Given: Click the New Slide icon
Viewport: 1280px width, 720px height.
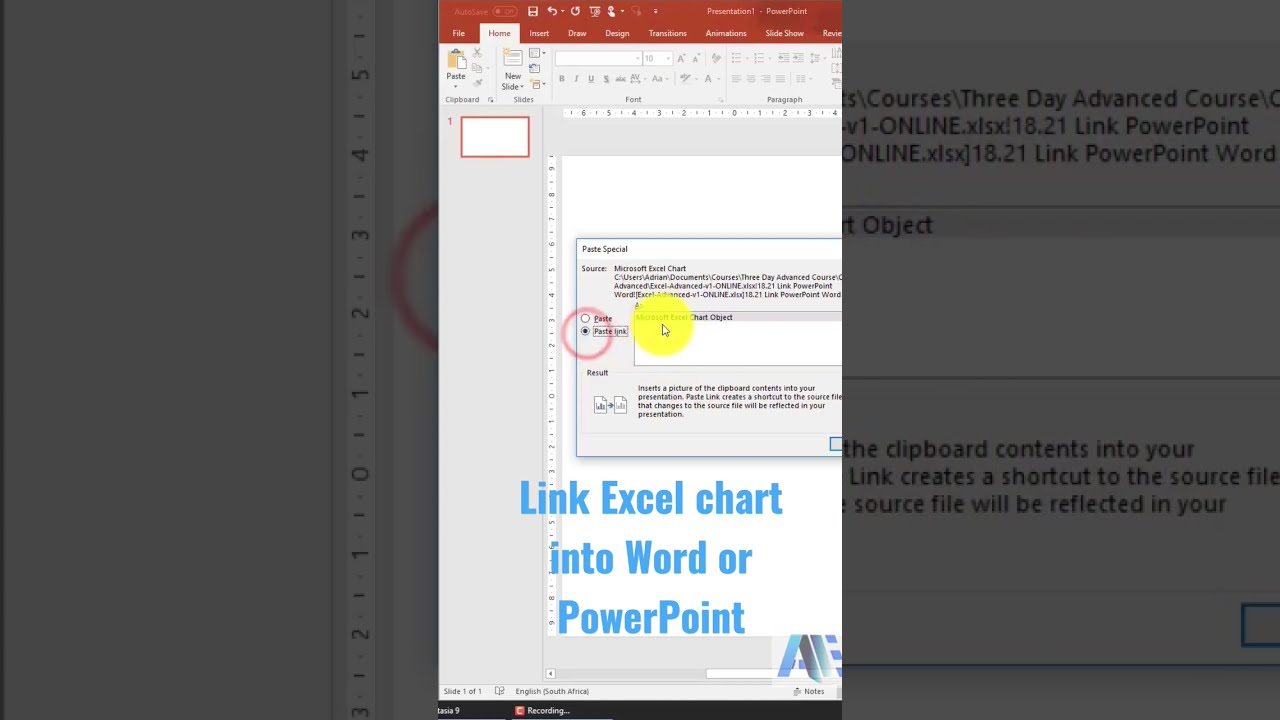Looking at the screenshot, I should (513, 57).
